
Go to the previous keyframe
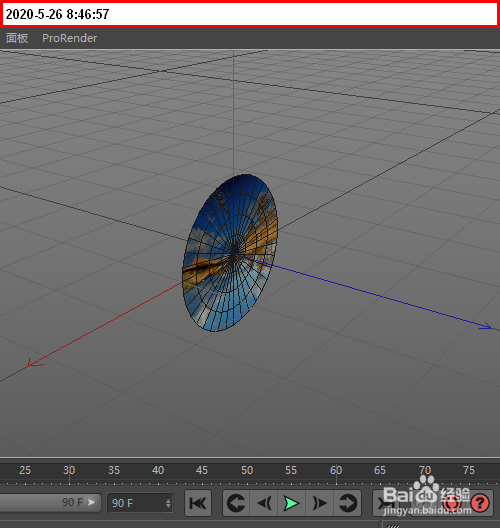pos(236,503)
